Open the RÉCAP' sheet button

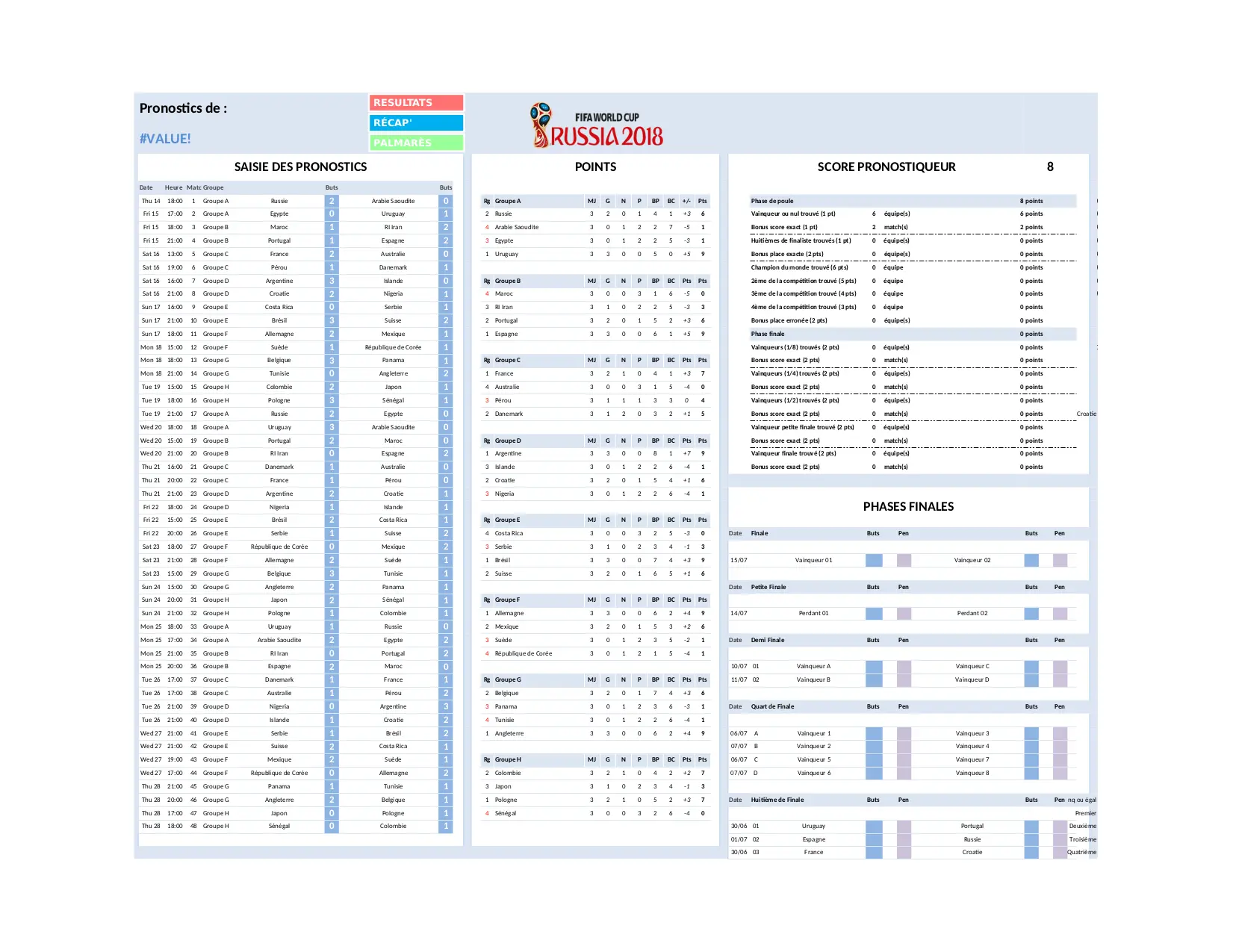click(416, 122)
